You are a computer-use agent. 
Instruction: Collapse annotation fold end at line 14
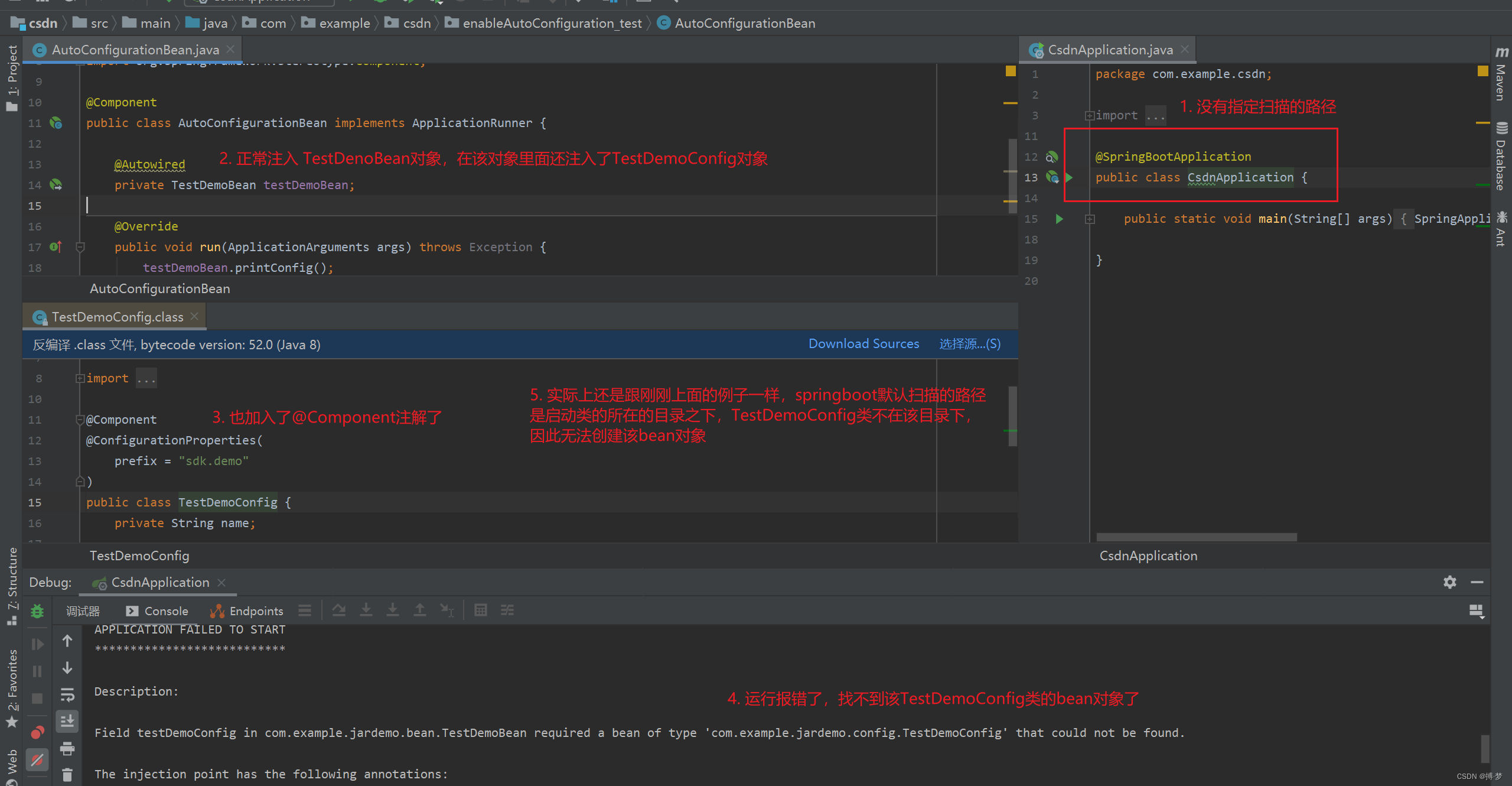[x=80, y=482]
